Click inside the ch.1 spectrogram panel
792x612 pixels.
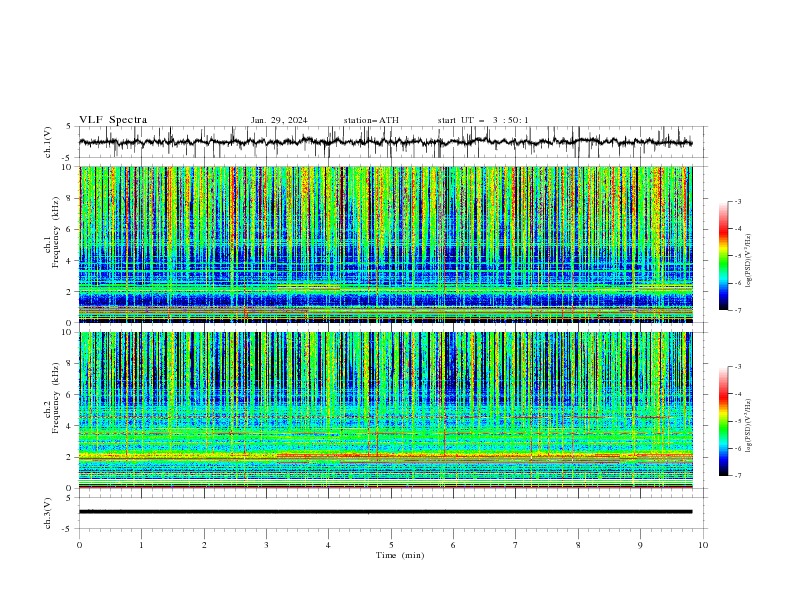pyautogui.click(x=386, y=244)
